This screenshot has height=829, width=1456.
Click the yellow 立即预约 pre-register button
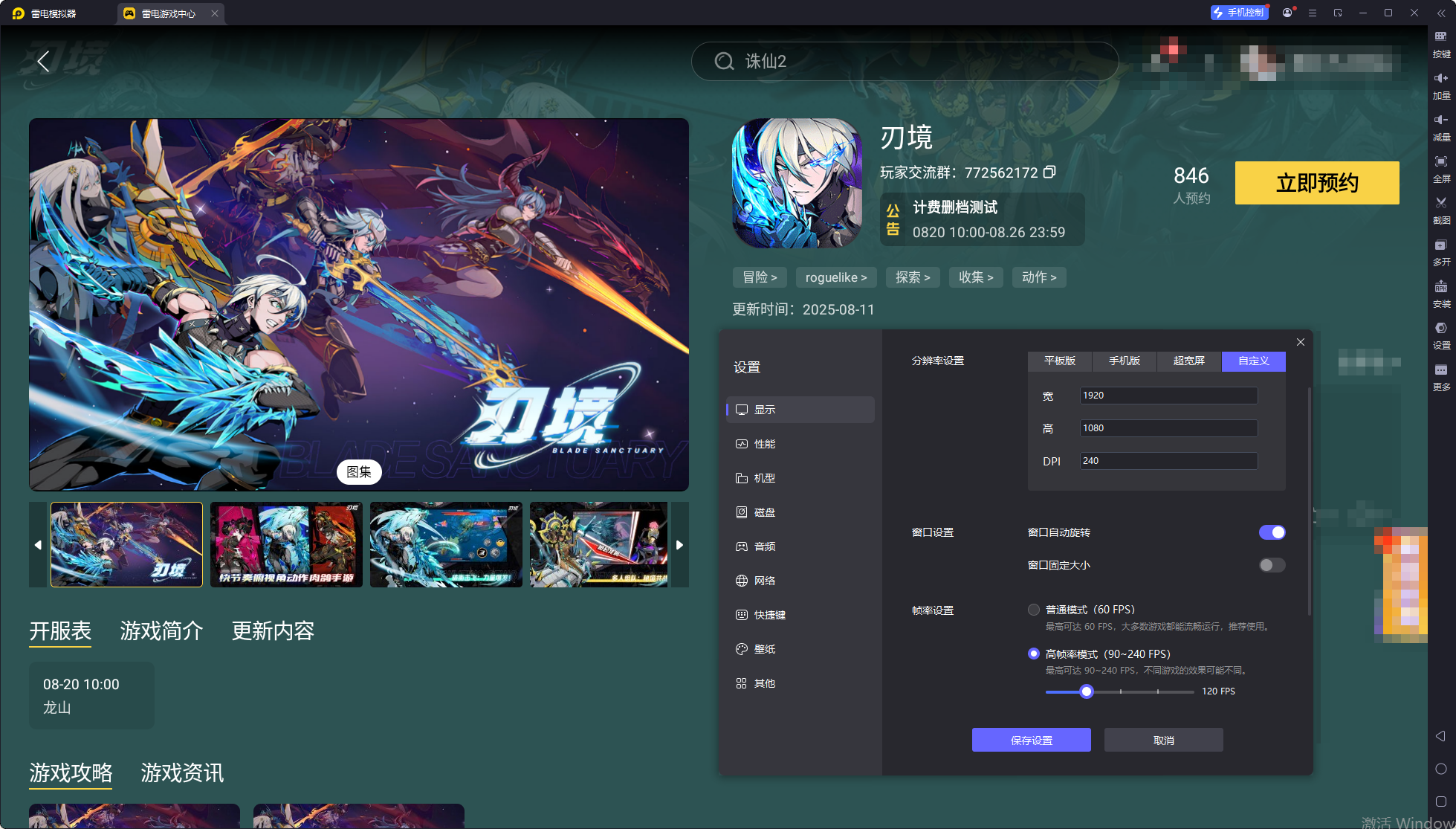(1317, 183)
